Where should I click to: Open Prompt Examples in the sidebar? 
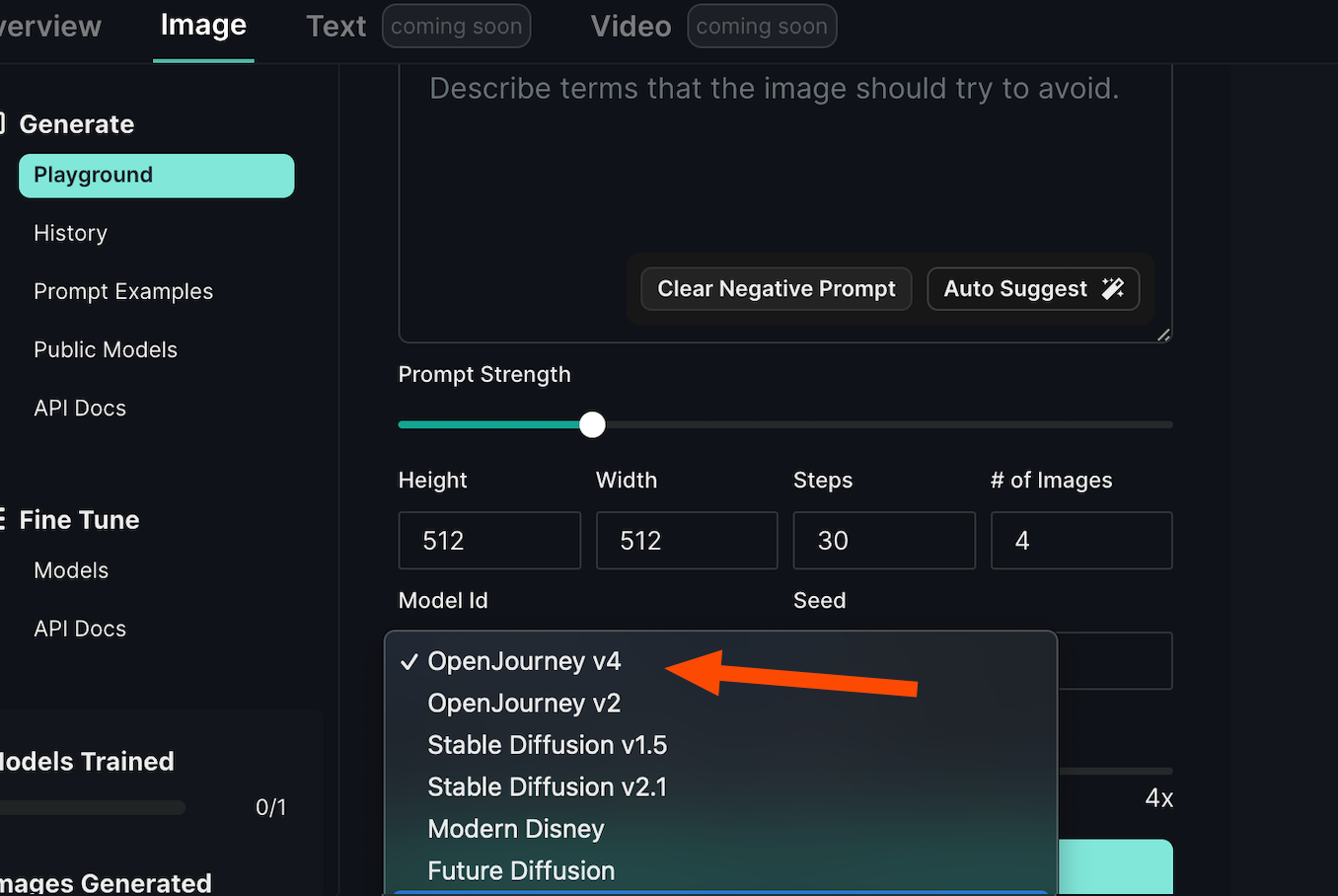click(123, 291)
